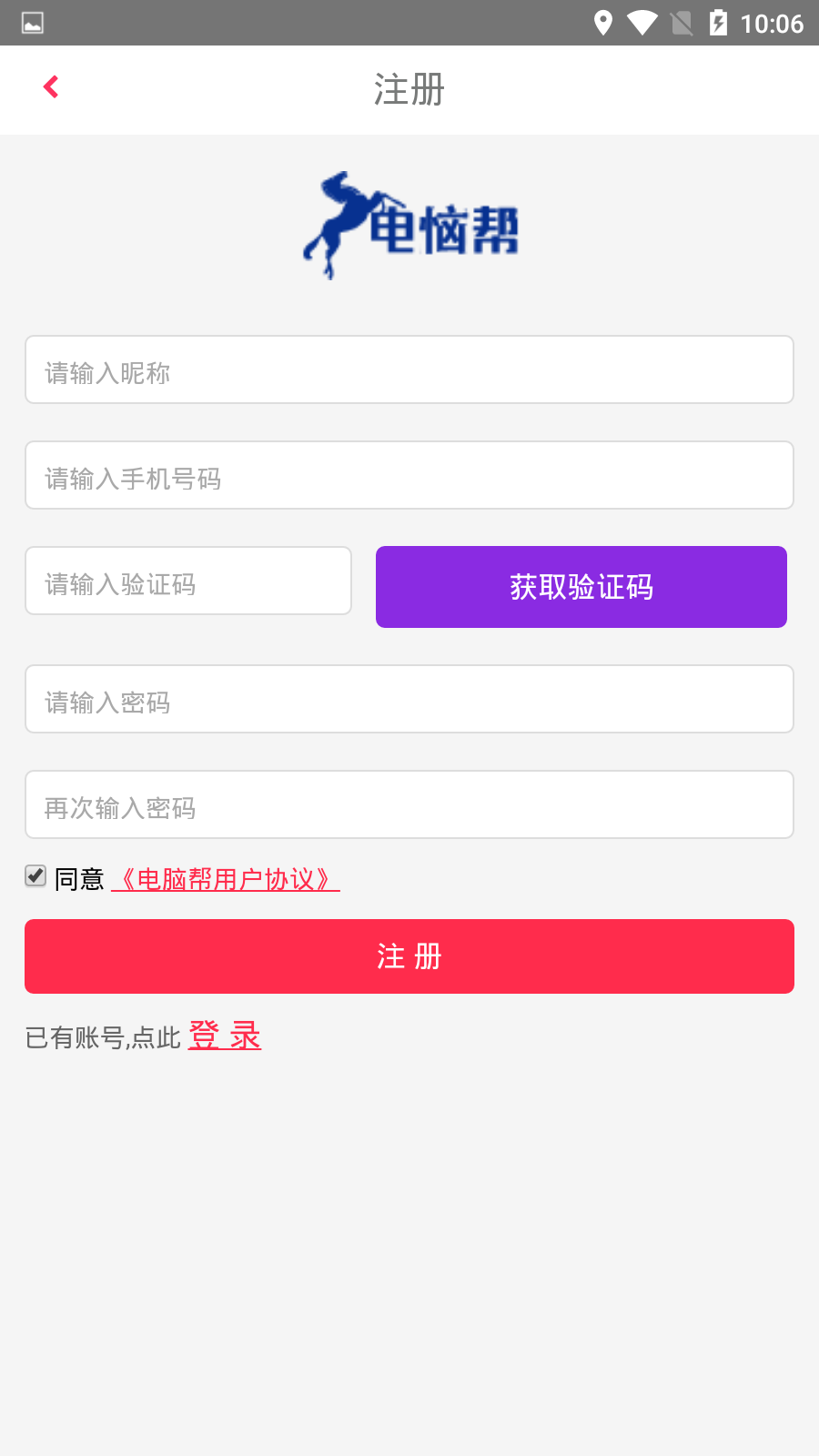Select the 再次输入密码 confirm field
819x1456 pixels.
(409, 804)
